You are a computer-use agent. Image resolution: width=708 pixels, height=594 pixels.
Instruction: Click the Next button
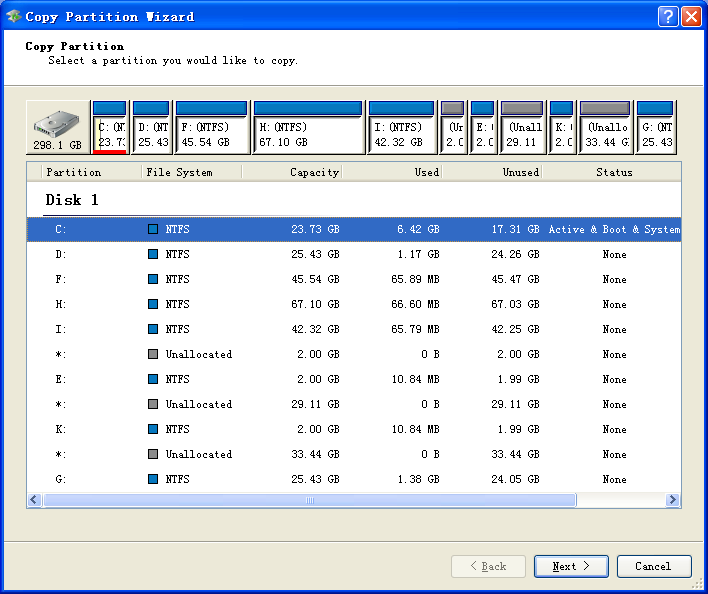tap(571, 566)
